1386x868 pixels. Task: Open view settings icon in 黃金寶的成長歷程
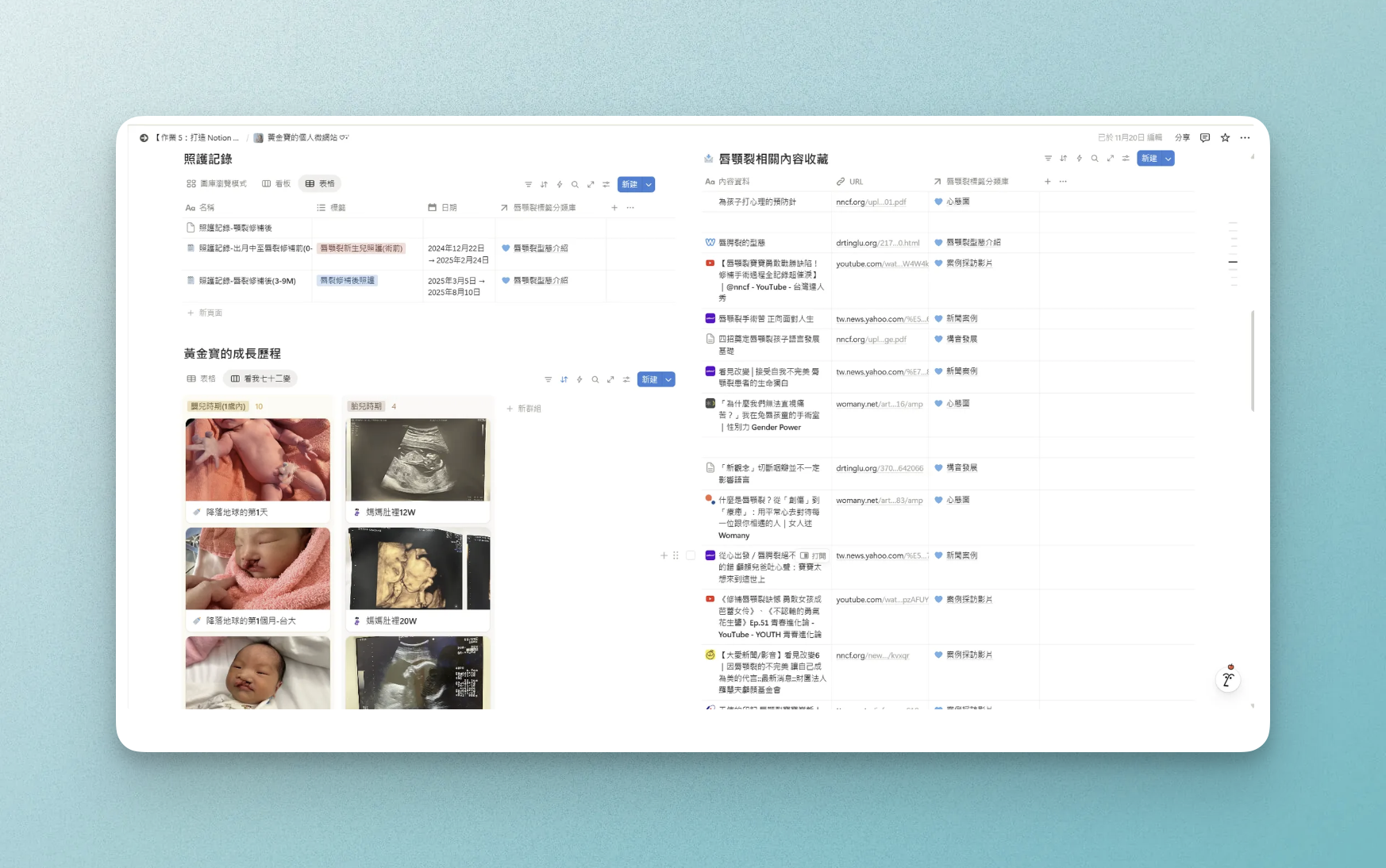tap(626, 380)
